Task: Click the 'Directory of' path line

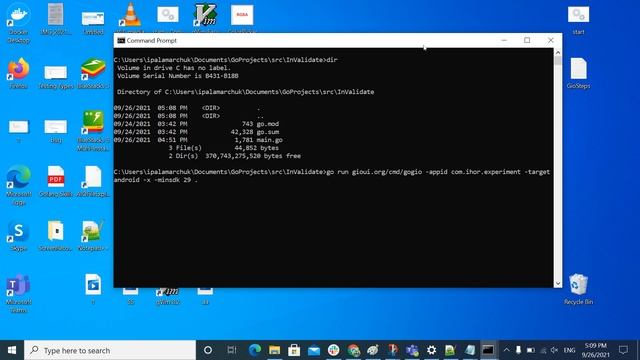Action: click(x=245, y=92)
